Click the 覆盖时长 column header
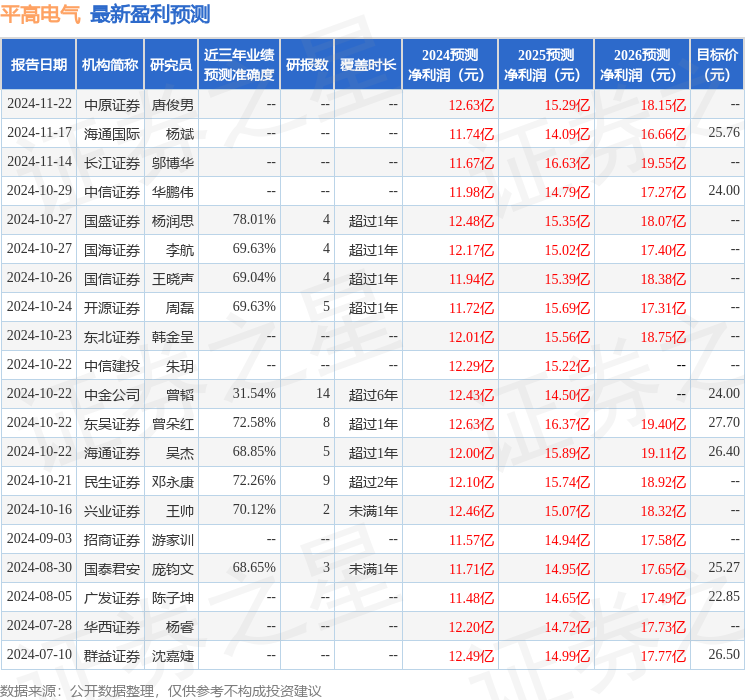 pos(368,65)
